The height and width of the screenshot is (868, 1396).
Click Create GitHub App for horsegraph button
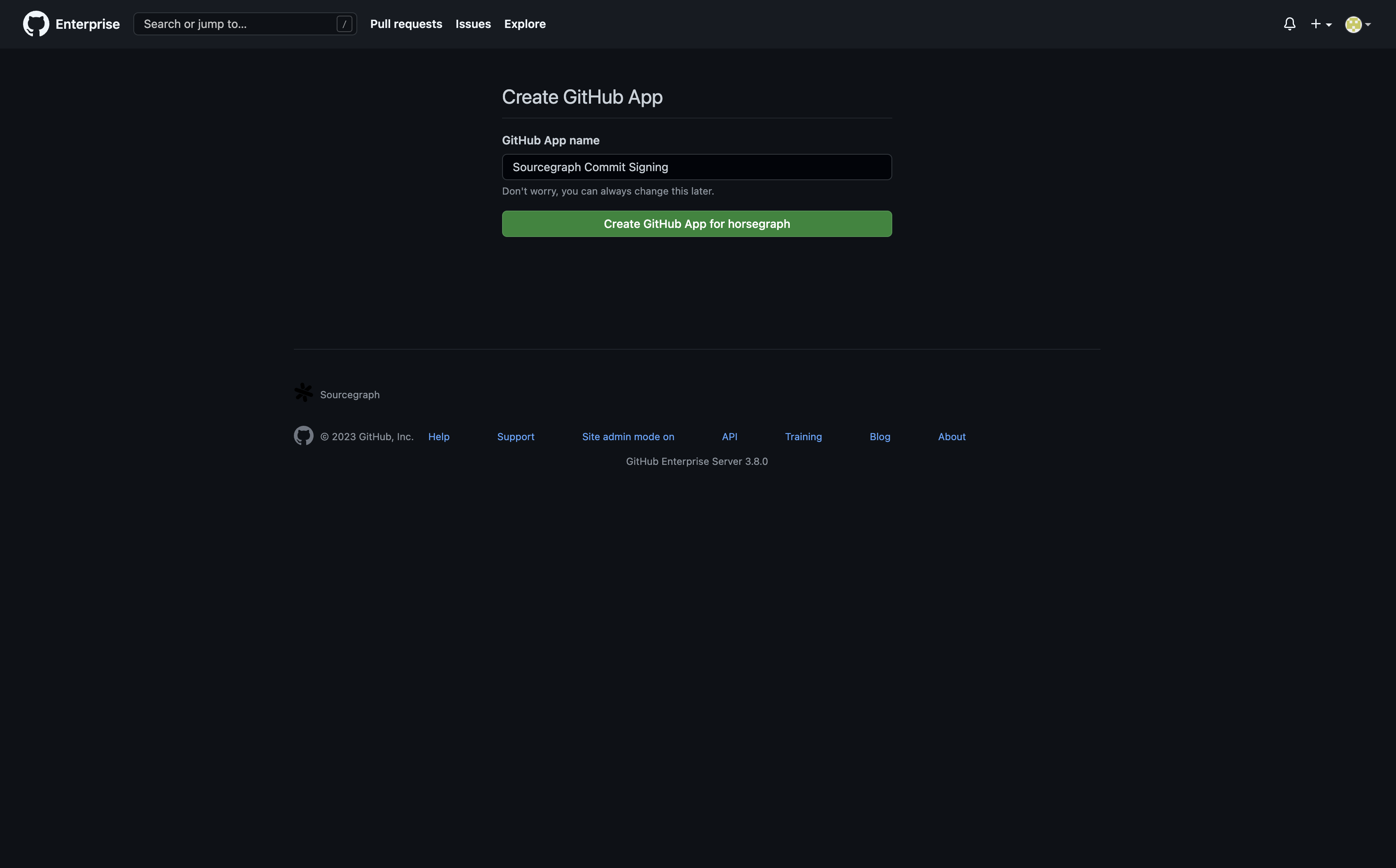[697, 224]
